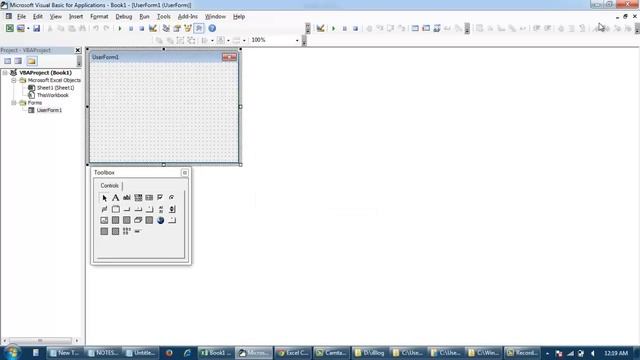Close the Project - VBAProject panel
The image size is (640, 360).
(x=78, y=50)
